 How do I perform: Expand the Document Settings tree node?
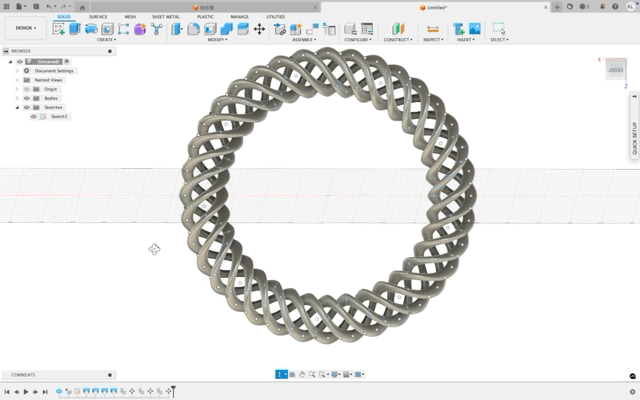point(17,71)
